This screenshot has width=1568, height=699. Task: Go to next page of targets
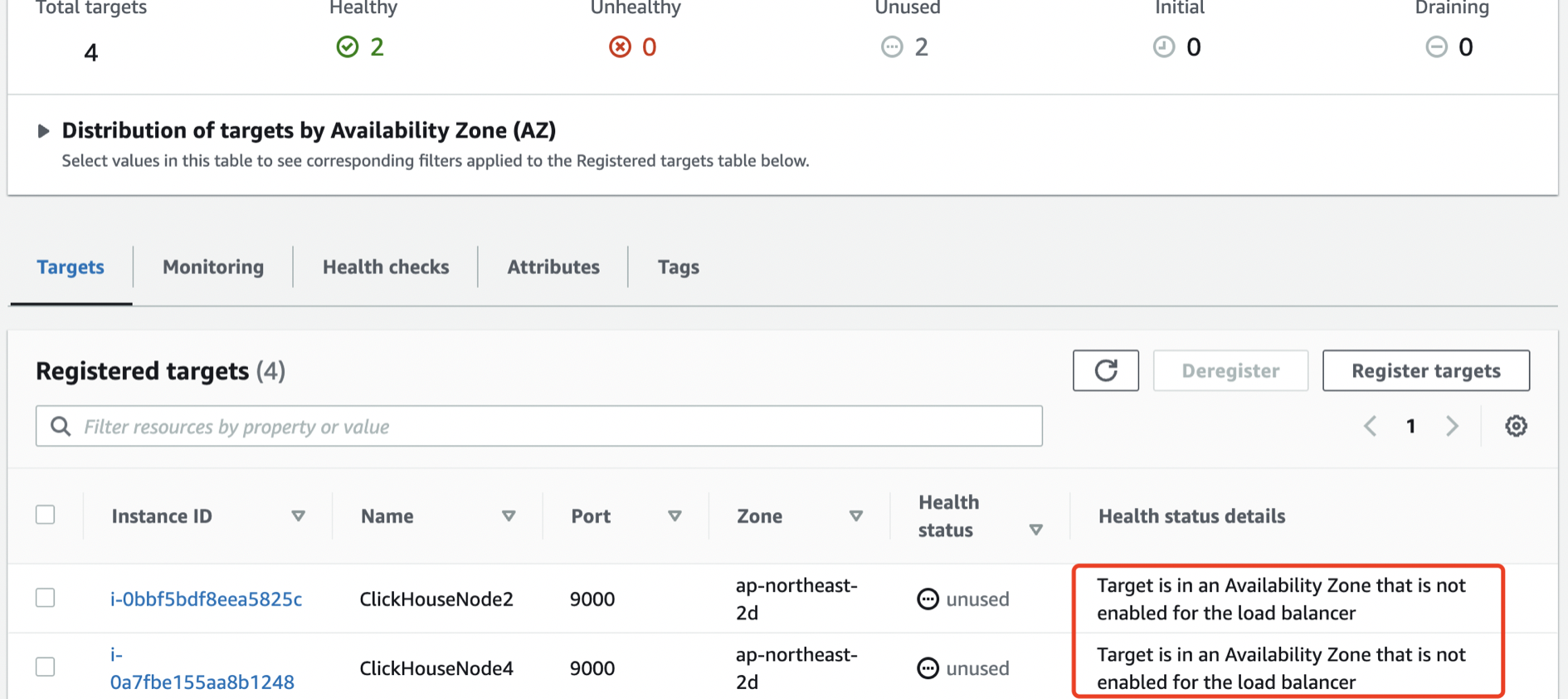click(x=1452, y=426)
